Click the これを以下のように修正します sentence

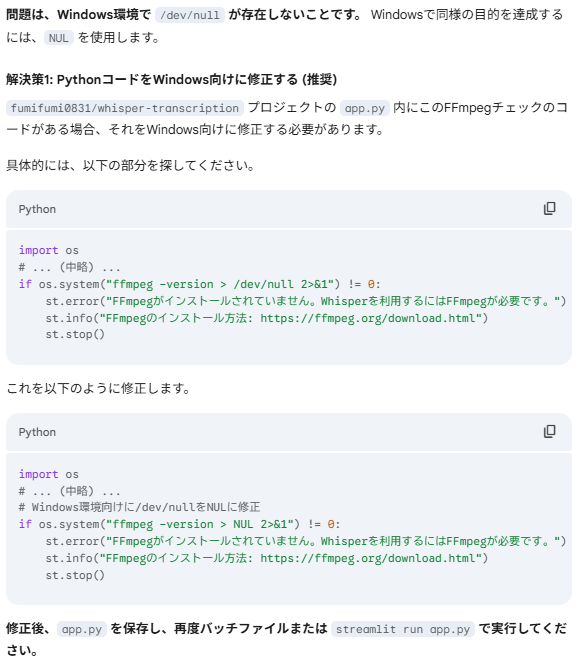point(98,388)
